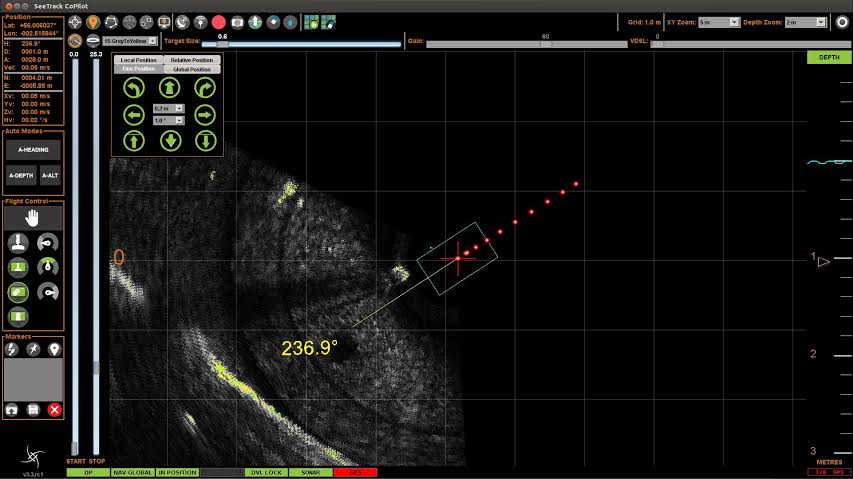Click the red X delete marker icon

tap(54, 409)
